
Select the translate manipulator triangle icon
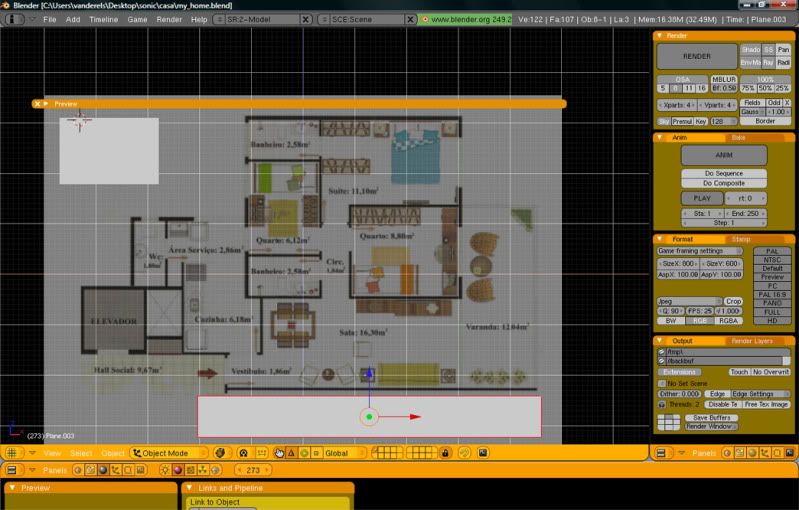click(x=291, y=453)
